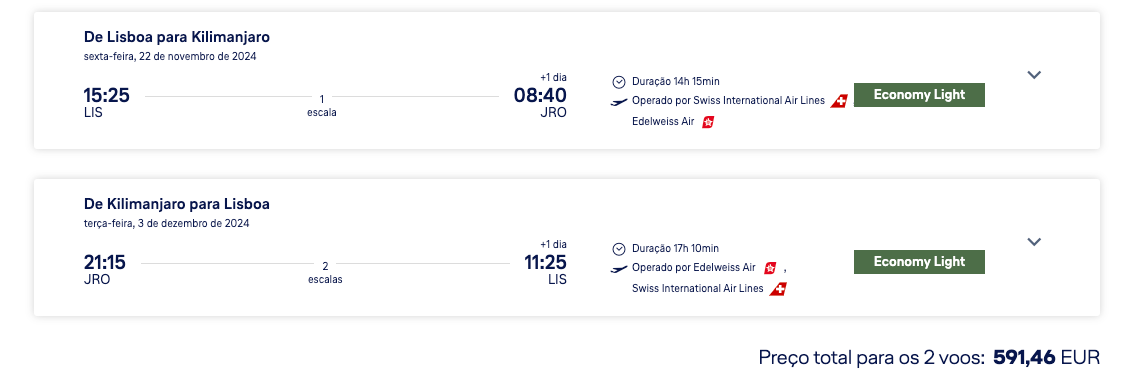Select the '1 escala' stop indicator

click(x=322, y=106)
